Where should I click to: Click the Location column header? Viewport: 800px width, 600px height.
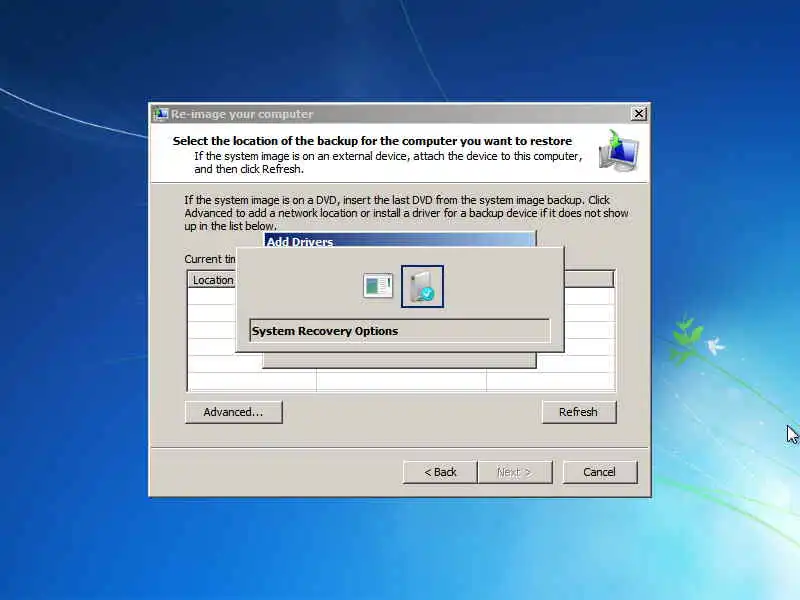point(212,280)
